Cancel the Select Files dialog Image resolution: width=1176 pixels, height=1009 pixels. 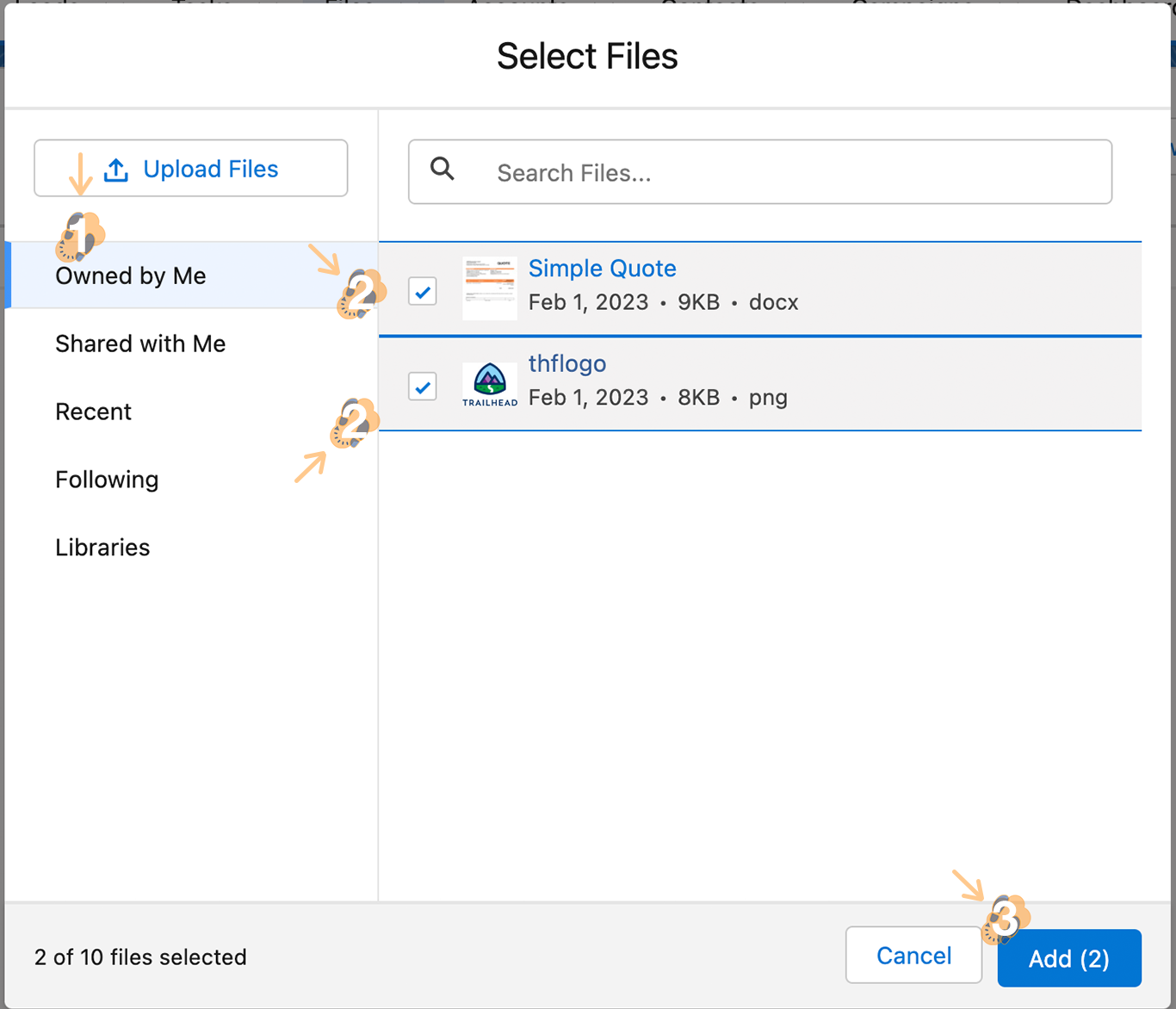click(x=913, y=955)
